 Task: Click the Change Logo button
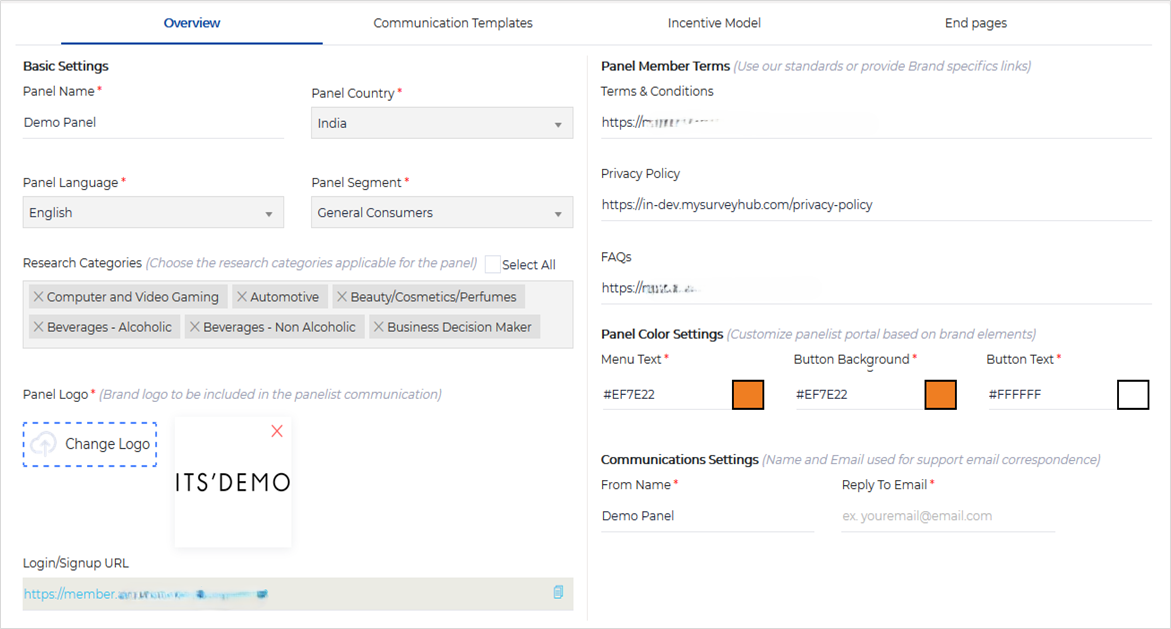tap(90, 444)
